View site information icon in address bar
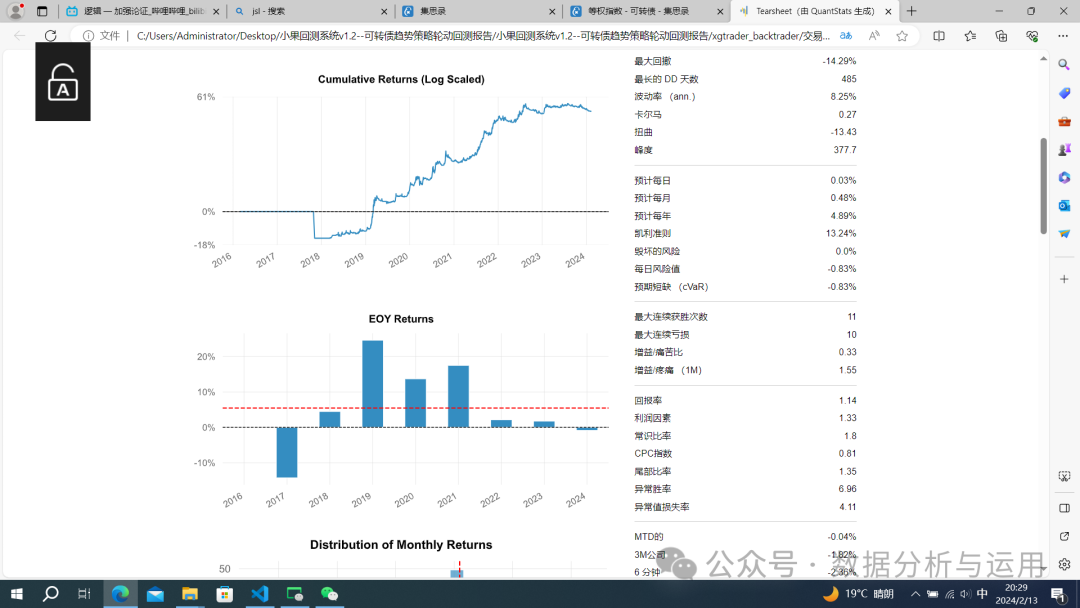The height and width of the screenshot is (608, 1080). pos(88,36)
